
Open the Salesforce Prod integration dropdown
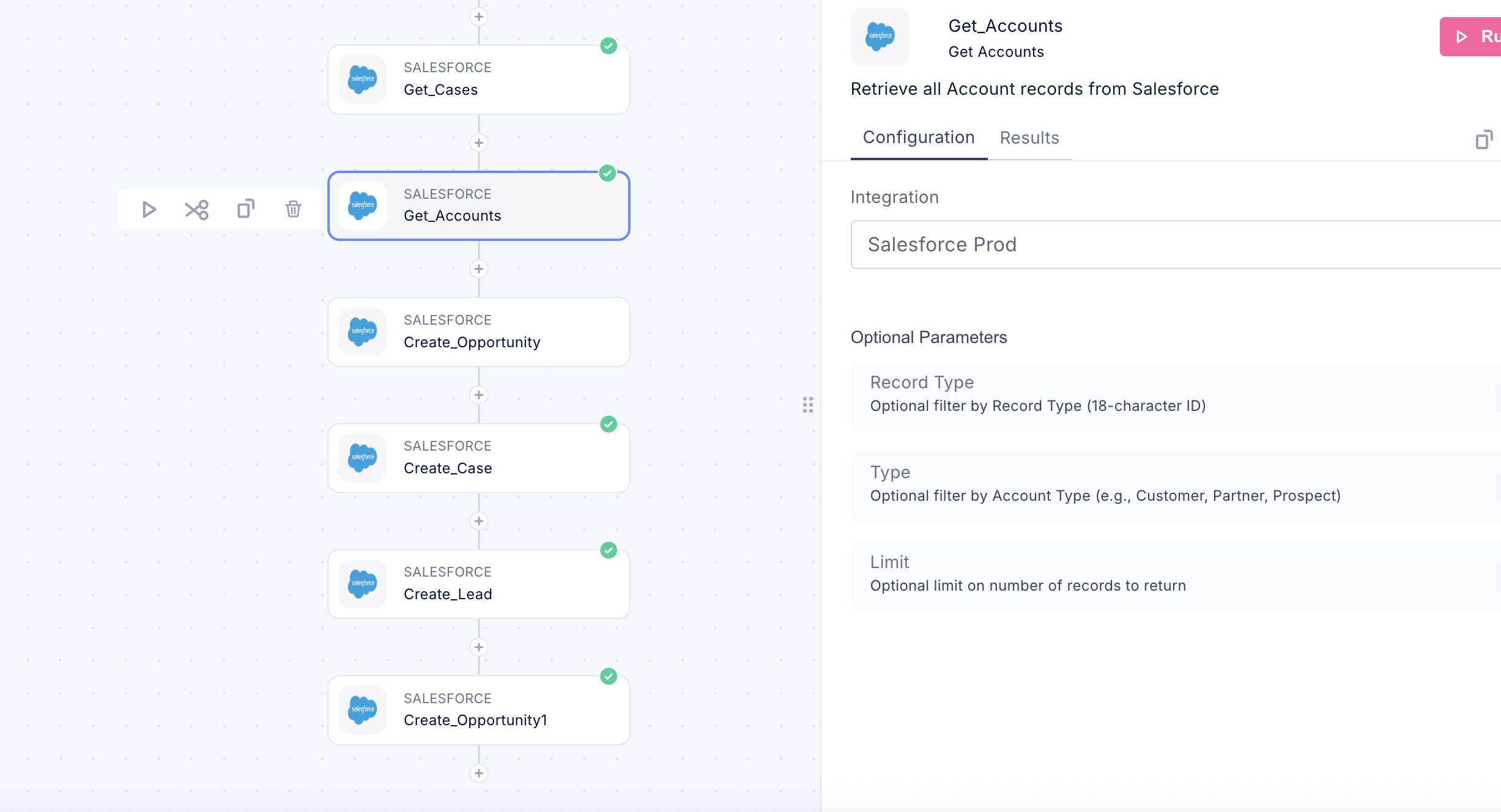pyautogui.click(x=1174, y=245)
